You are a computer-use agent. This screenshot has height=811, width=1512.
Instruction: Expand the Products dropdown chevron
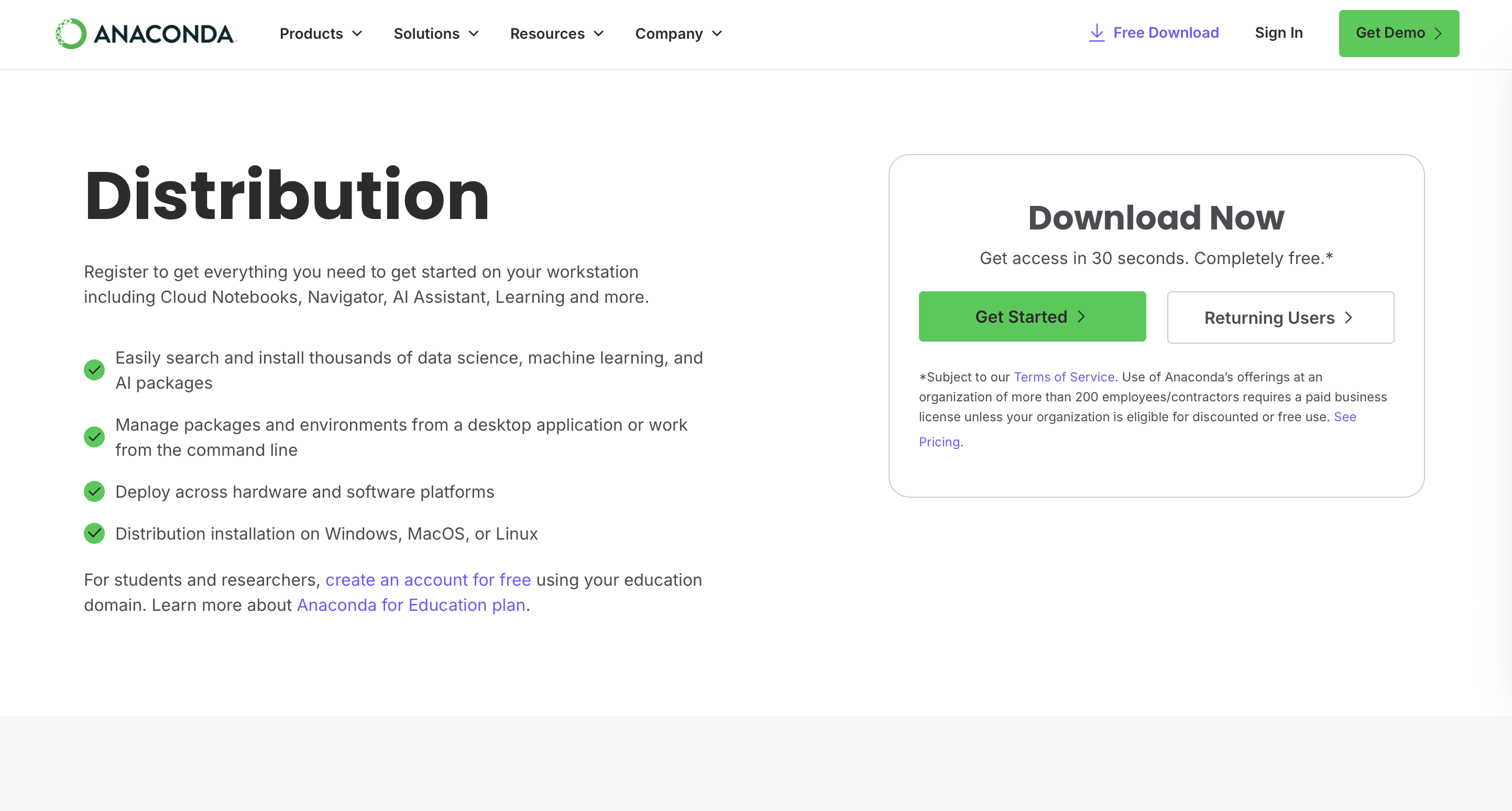coord(357,34)
